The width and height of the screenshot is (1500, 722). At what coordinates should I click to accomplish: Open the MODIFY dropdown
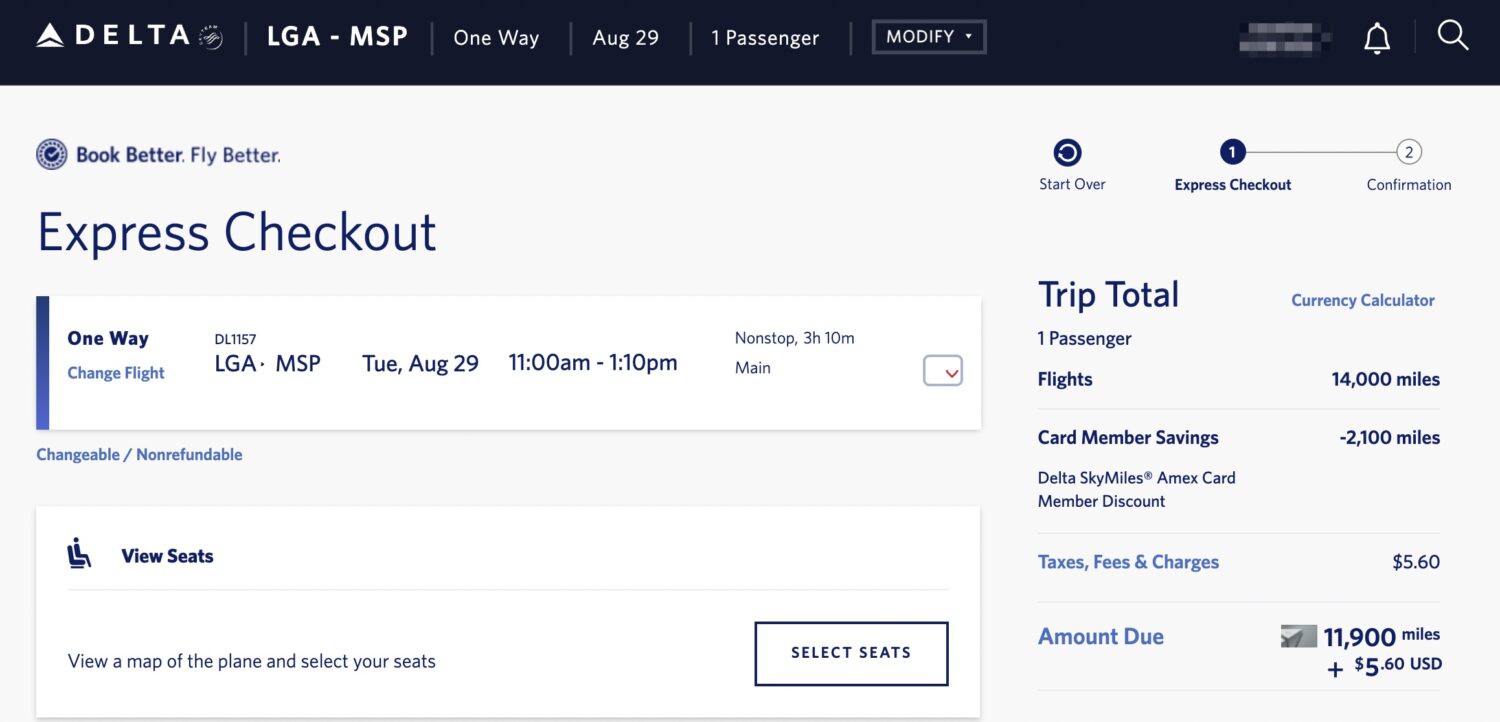(x=928, y=36)
